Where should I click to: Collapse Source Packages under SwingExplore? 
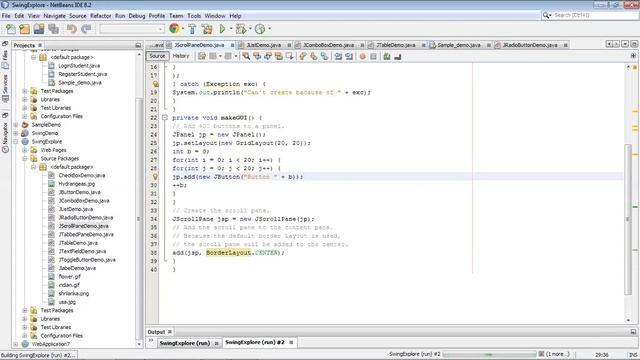[24, 158]
